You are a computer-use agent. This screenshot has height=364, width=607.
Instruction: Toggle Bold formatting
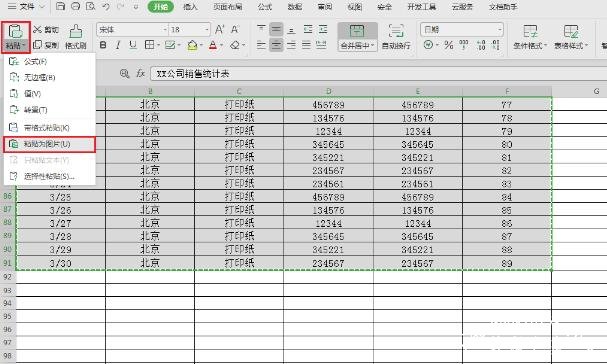pos(103,45)
